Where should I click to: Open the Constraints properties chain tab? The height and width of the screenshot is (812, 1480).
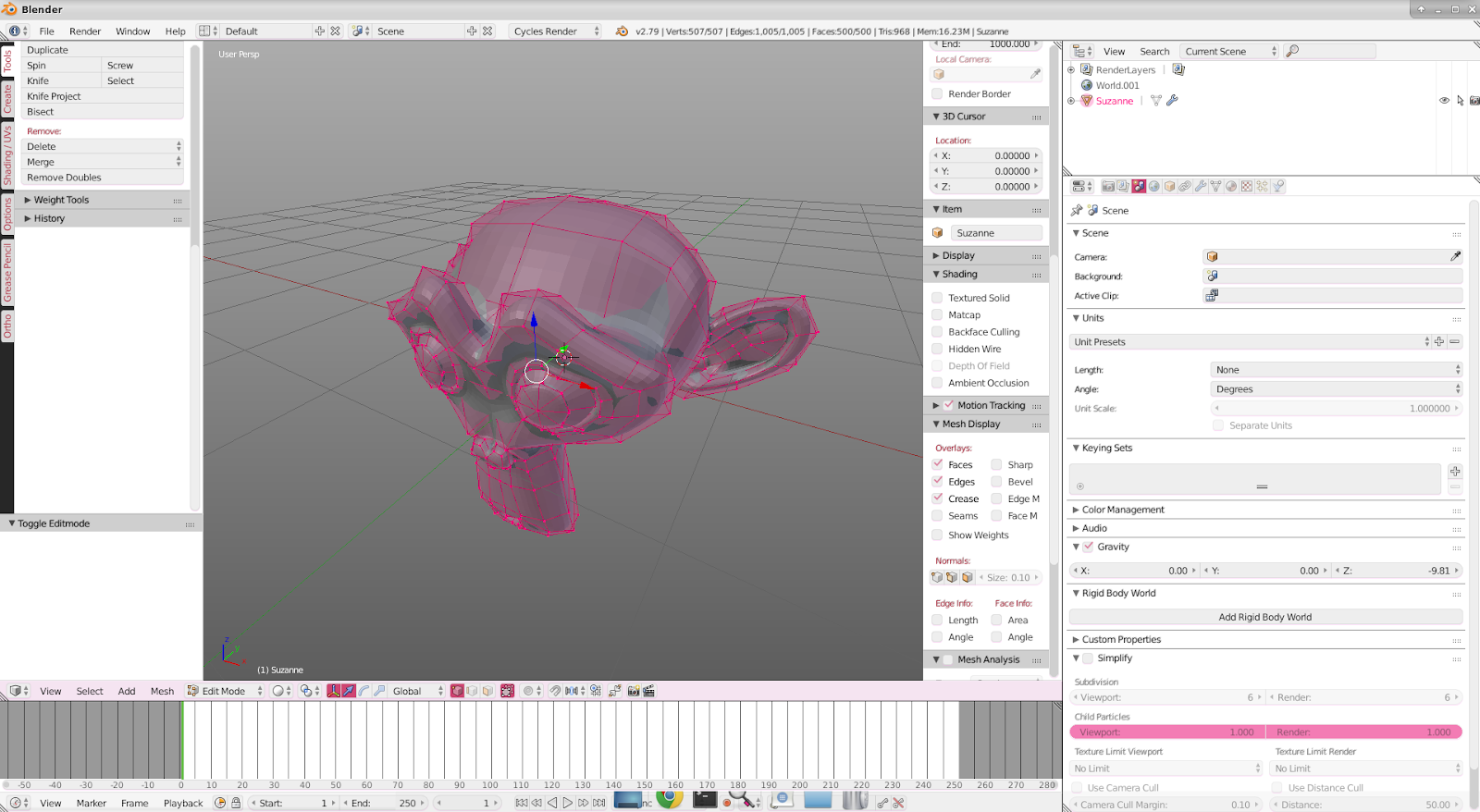point(1185,186)
